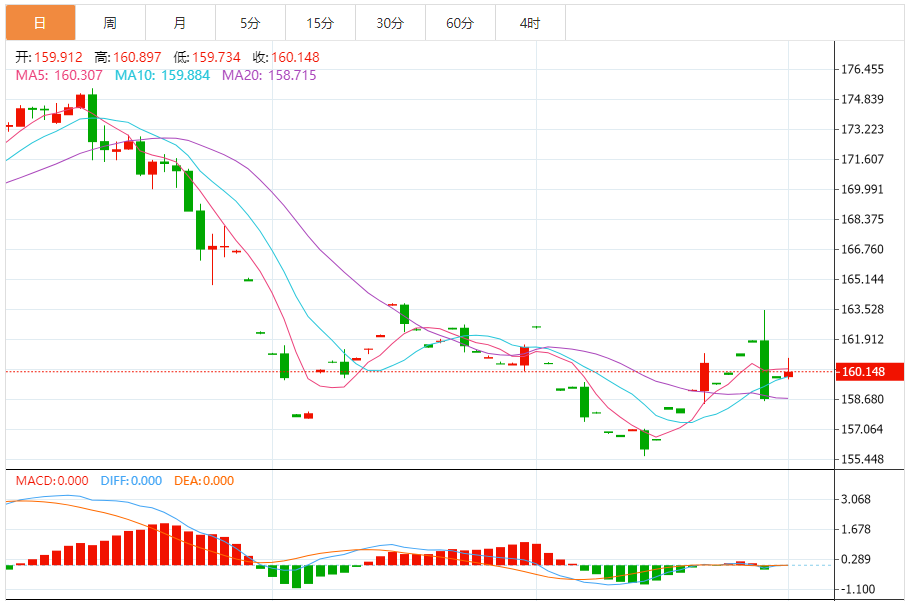Viewport: 910px width, 601px height.
Task: Open the 月 monthly chart tab
Action: coord(180,23)
